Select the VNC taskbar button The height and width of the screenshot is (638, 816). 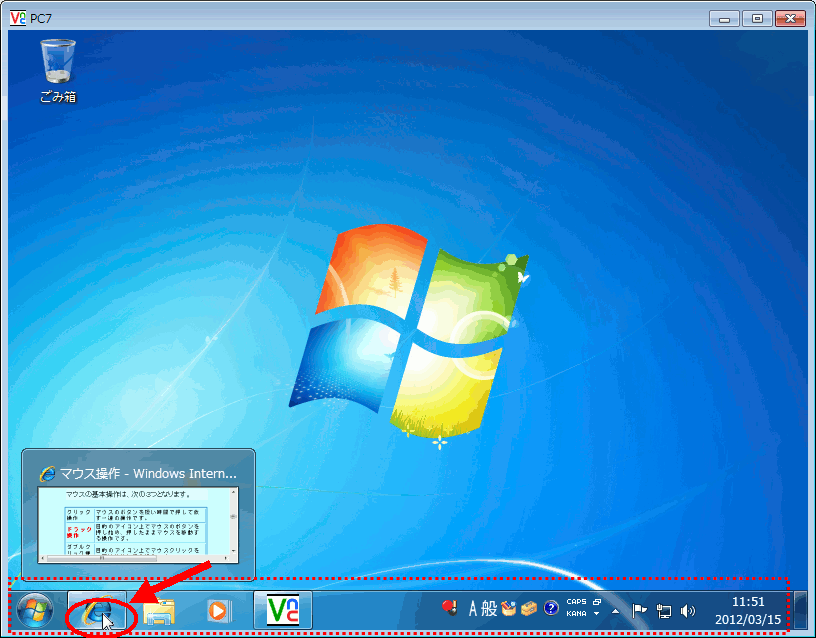point(283,610)
